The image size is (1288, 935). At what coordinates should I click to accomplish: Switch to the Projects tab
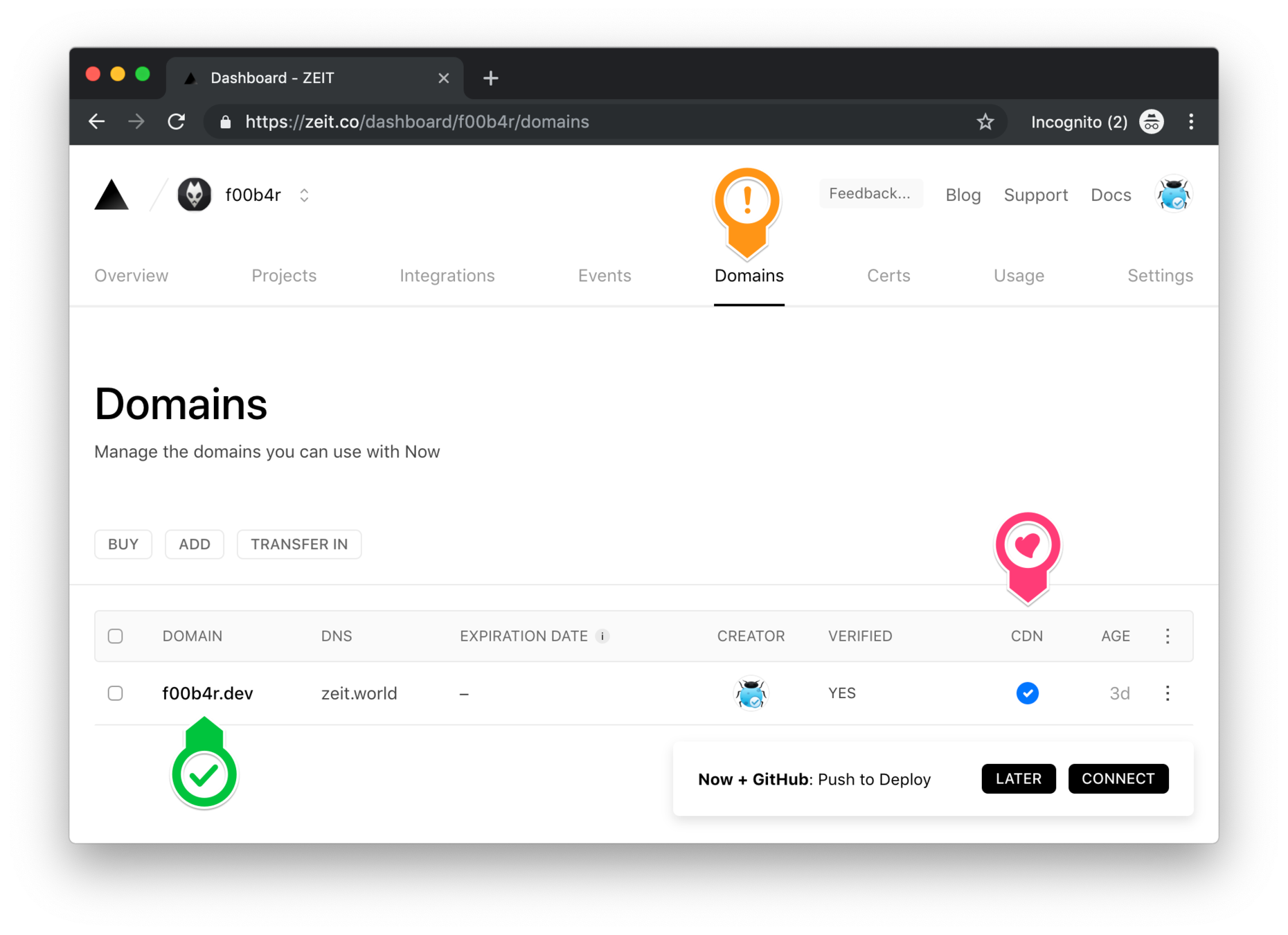click(x=284, y=276)
